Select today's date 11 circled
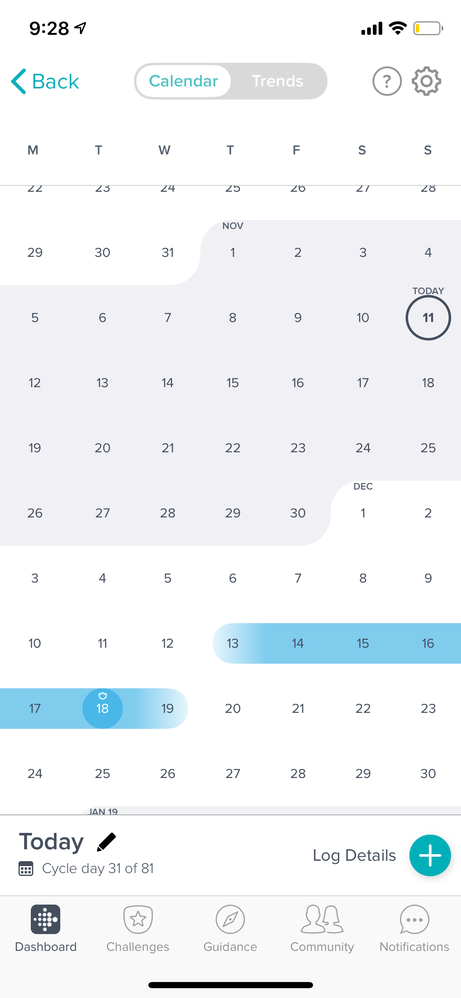This screenshot has height=998, width=461. (428, 318)
